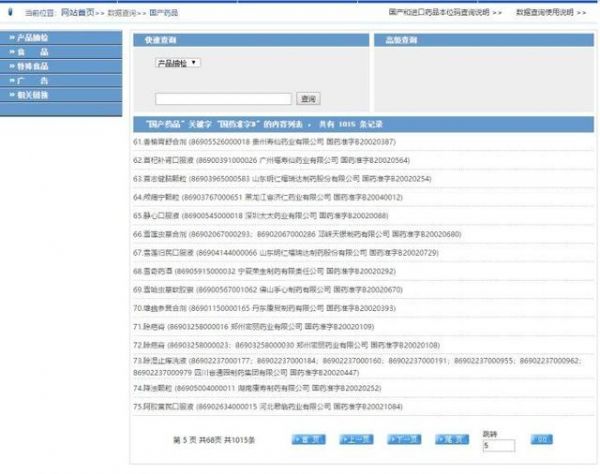600x474 pixels.
Task: Focus the quick search keyword field
Action: (223, 99)
